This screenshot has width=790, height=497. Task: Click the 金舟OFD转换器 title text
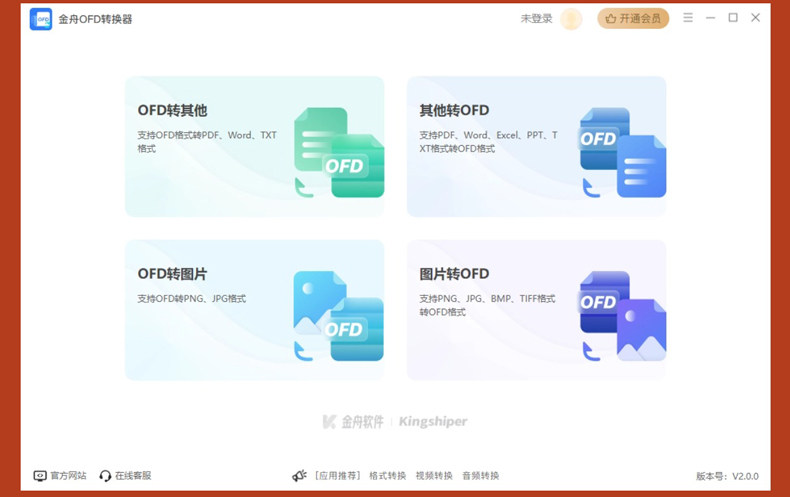[x=95, y=19]
